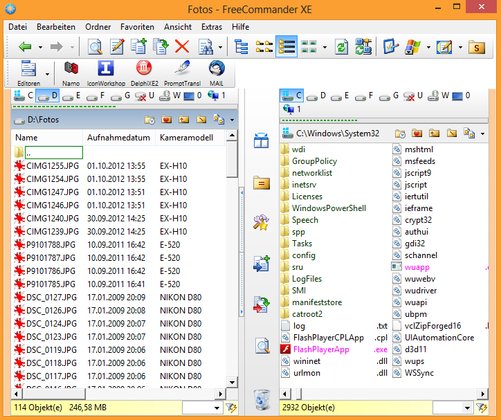Screen dimensions: 501x420
Task: Open right panel filter combo box
Action: (x=452, y=407)
